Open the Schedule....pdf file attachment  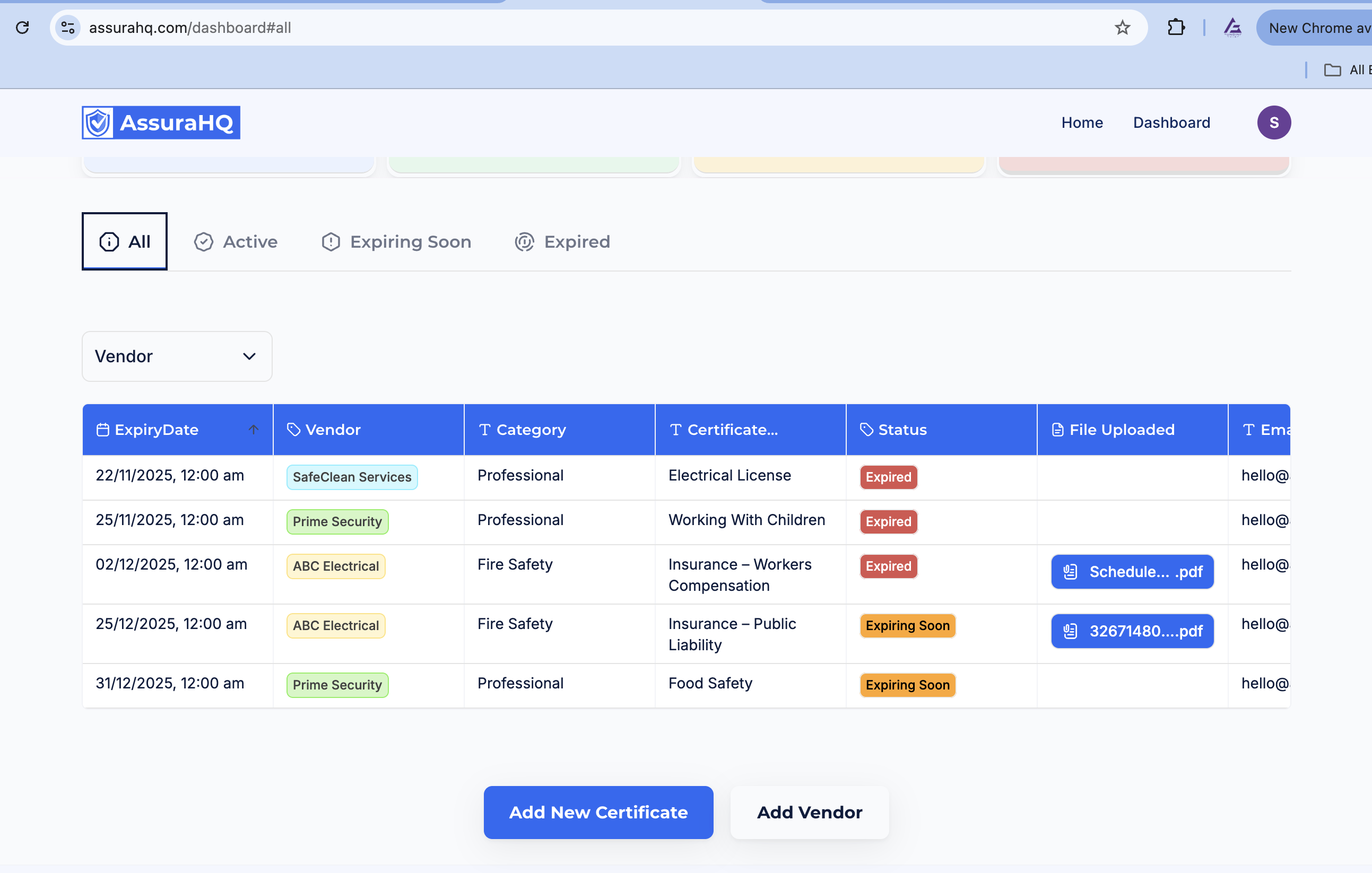tap(1132, 571)
